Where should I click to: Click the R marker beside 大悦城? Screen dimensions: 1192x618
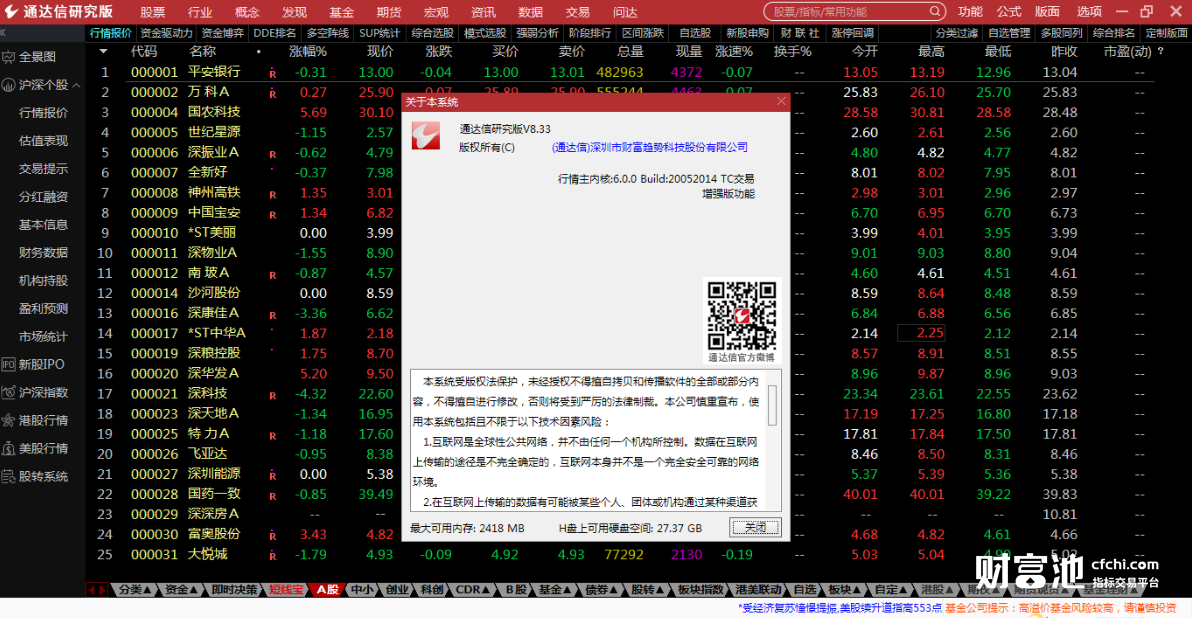pyautogui.click(x=272, y=556)
